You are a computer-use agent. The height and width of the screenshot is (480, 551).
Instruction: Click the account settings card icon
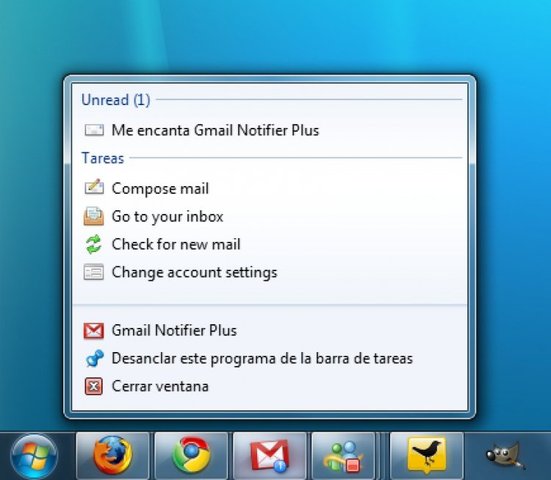pos(93,272)
